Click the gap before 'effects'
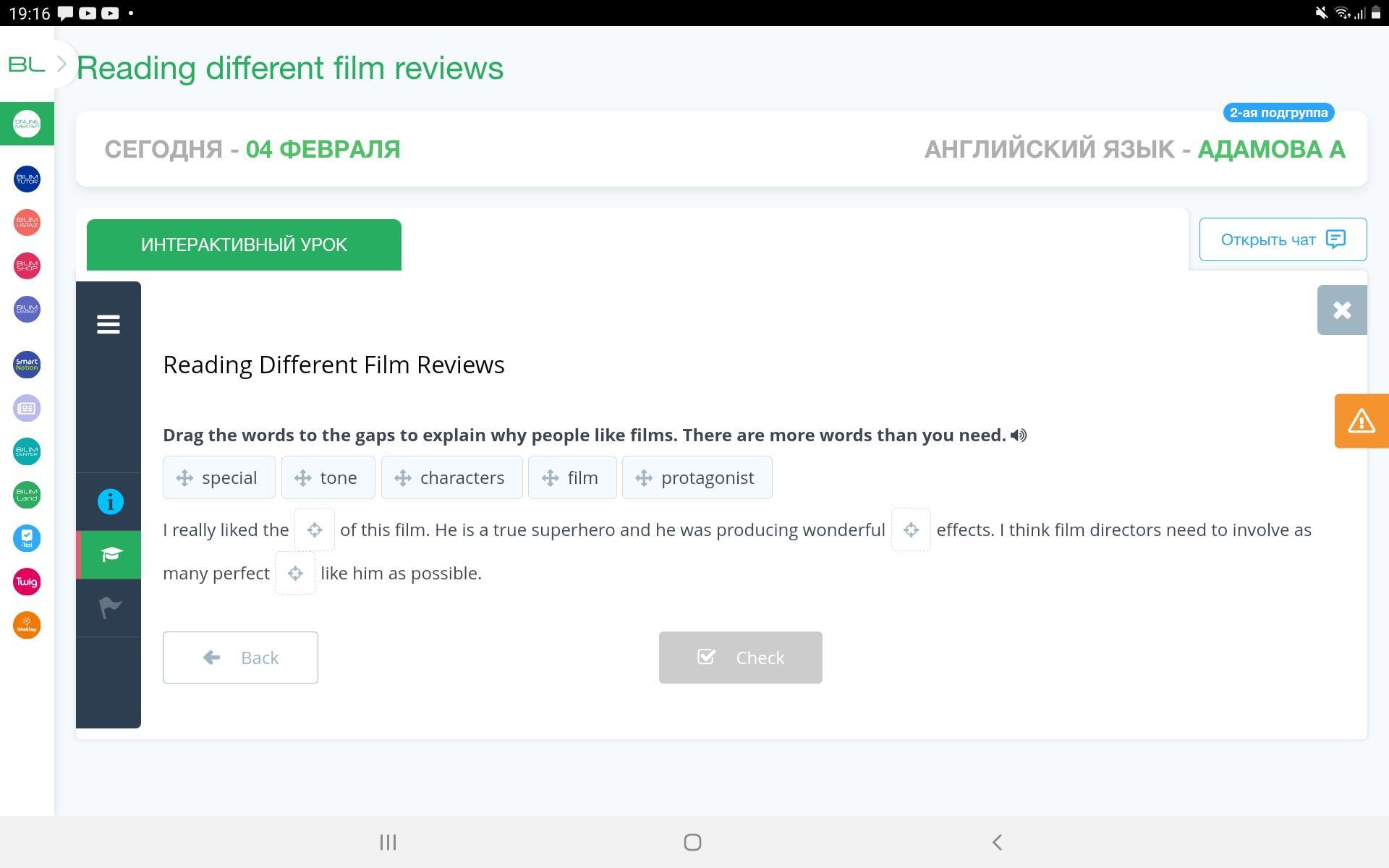This screenshot has height=868, width=1389. click(910, 530)
